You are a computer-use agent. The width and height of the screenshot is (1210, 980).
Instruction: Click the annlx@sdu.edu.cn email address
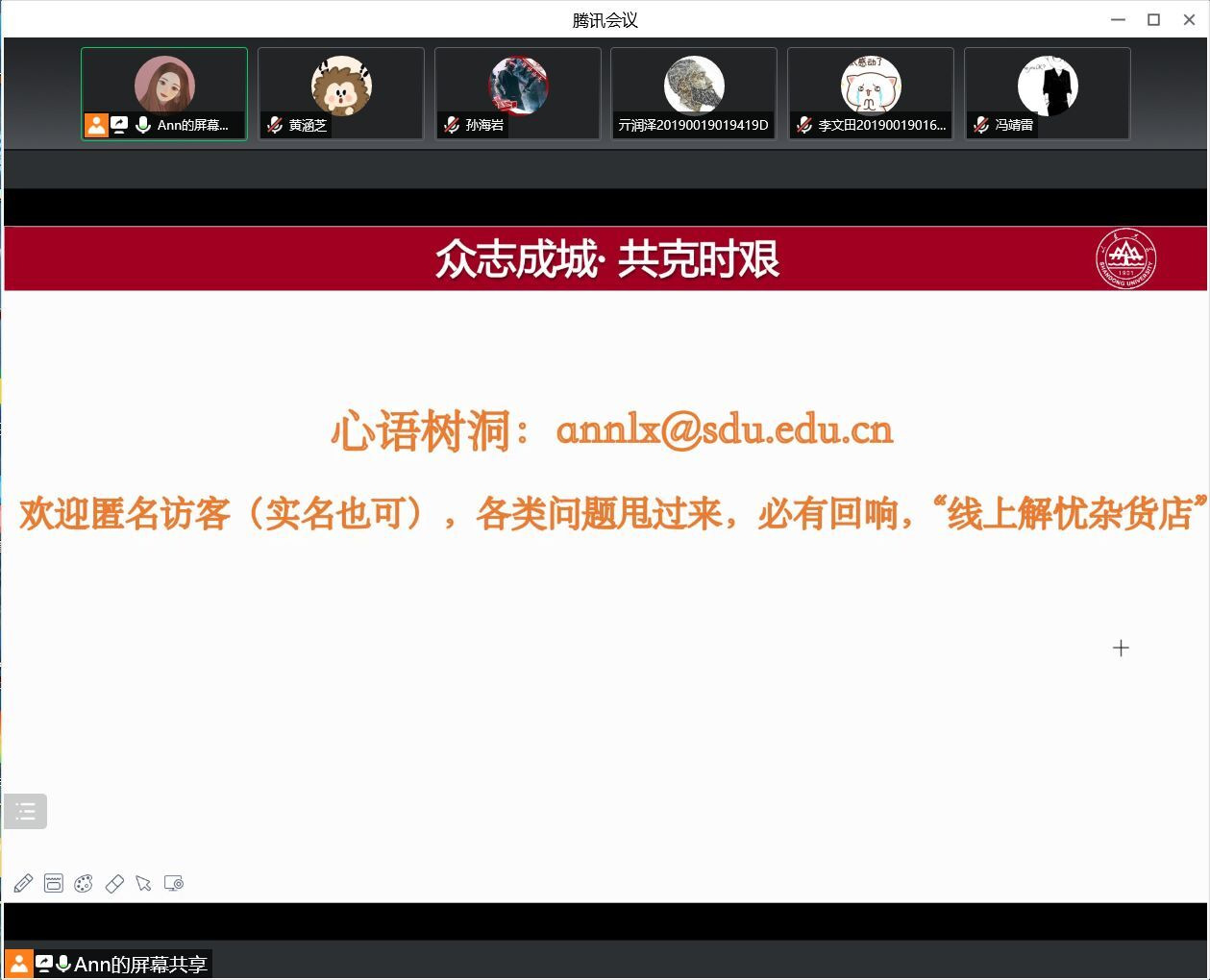coord(725,429)
